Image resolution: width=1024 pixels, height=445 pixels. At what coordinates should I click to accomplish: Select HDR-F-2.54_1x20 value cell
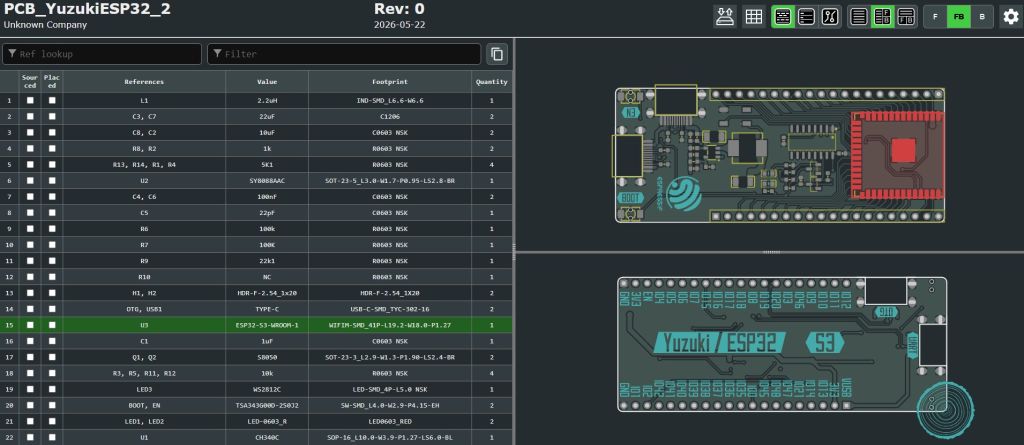point(267,293)
